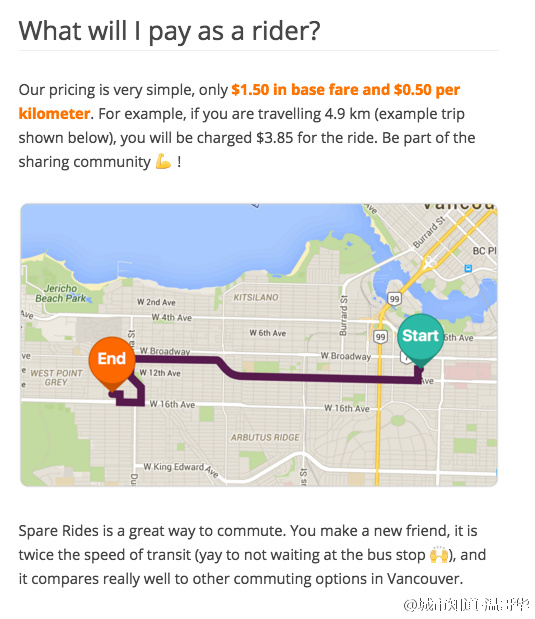Viewport: 535px width, 619px height.
Task: Click the 'What will I pay as a rider?' heading
Action: tap(169, 31)
